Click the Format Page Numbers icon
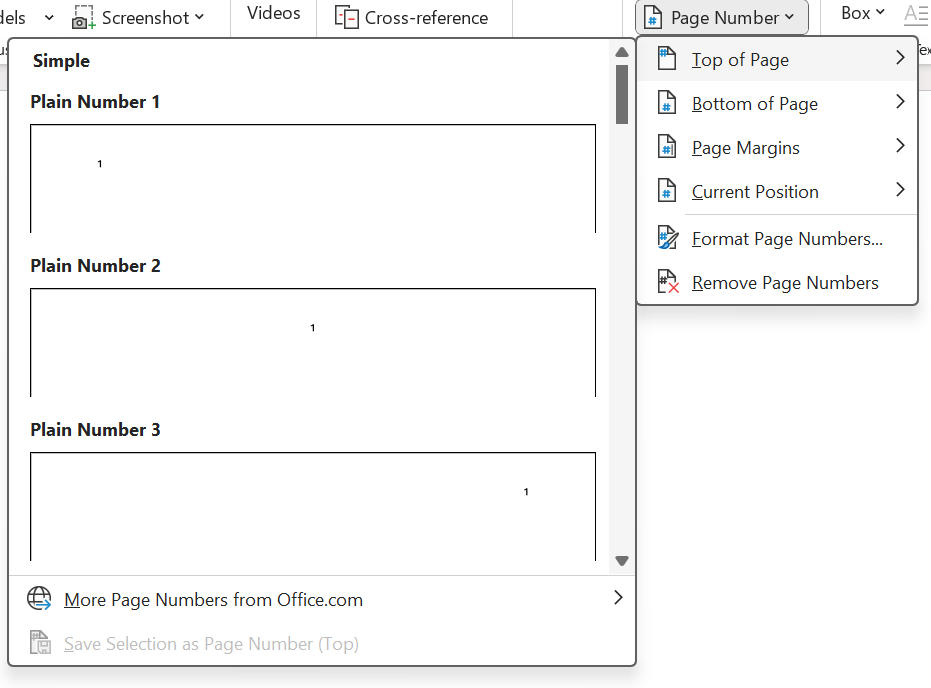 (x=668, y=237)
